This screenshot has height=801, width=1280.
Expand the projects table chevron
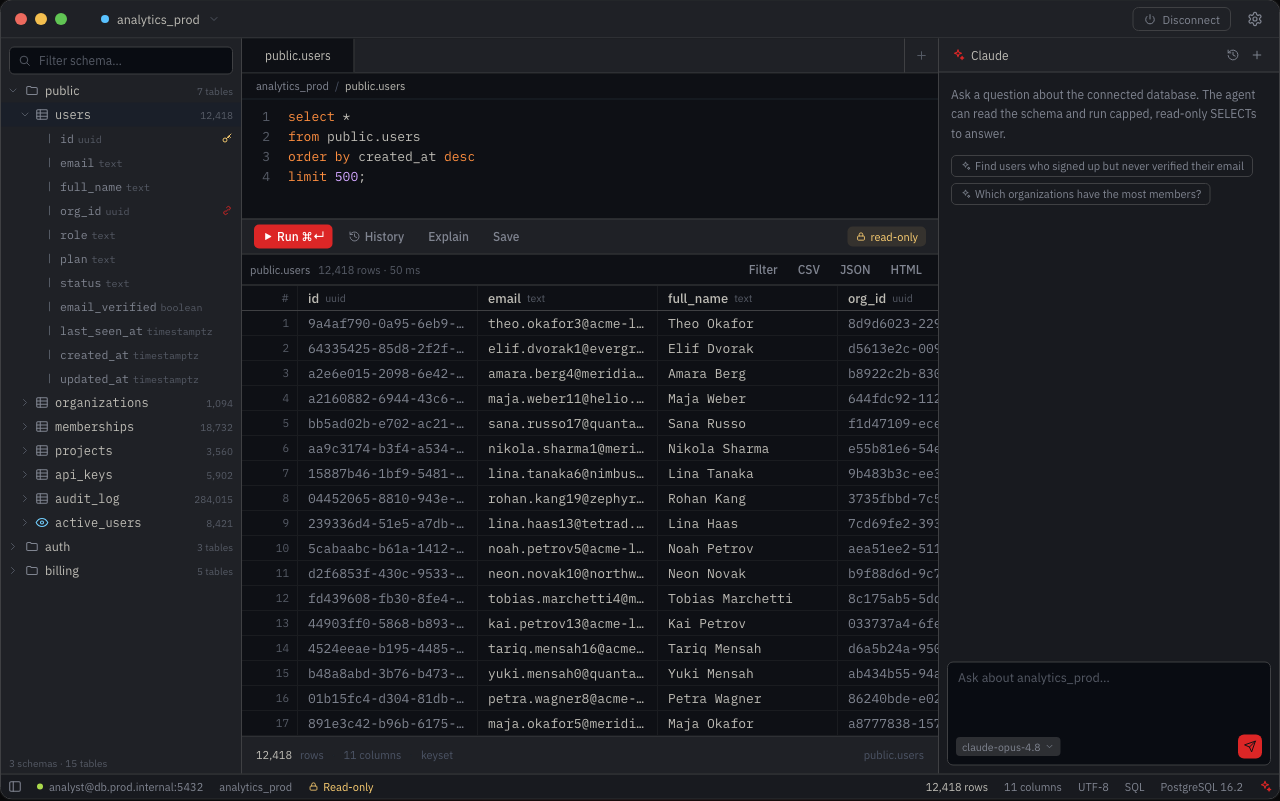point(25,451)
